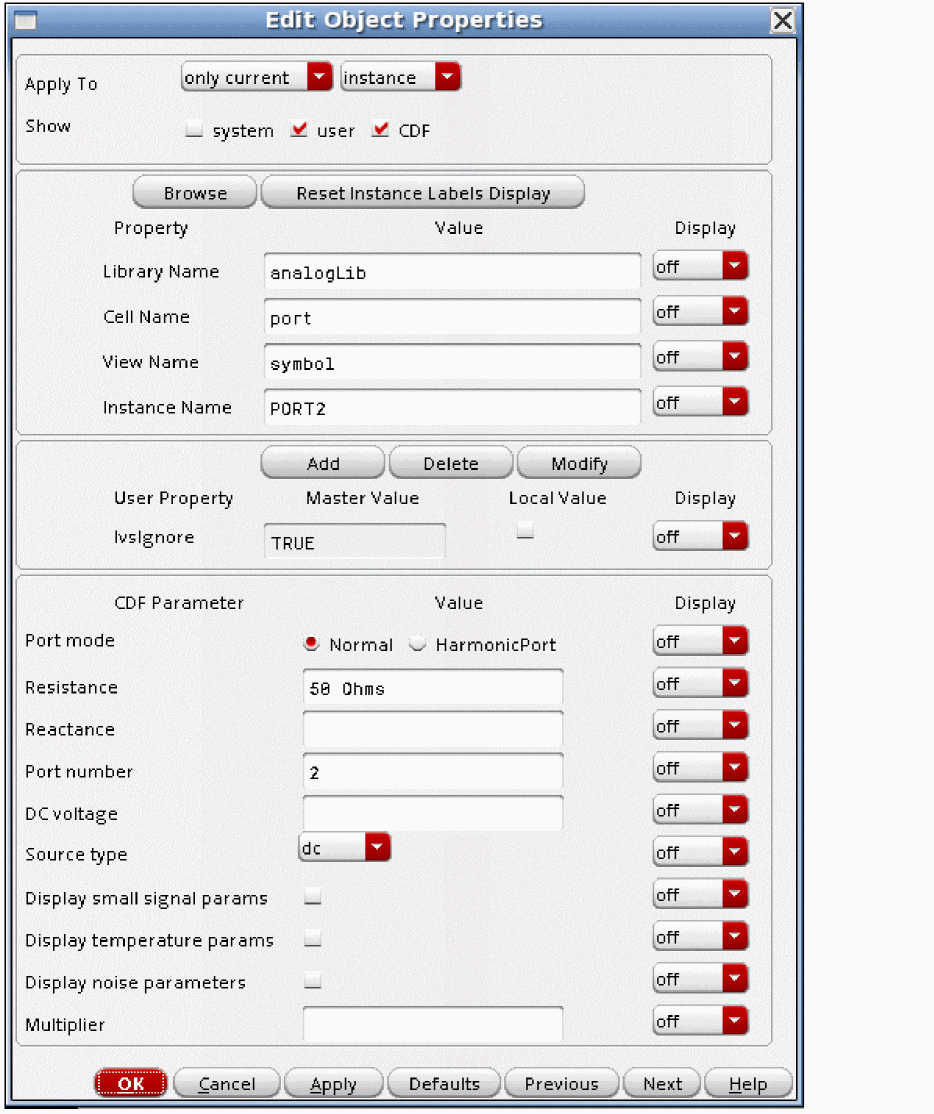The height and width of the screenshot is (1114, 934).
Task: Toggle the CDF show checkbox
Action: coord(379,130)
